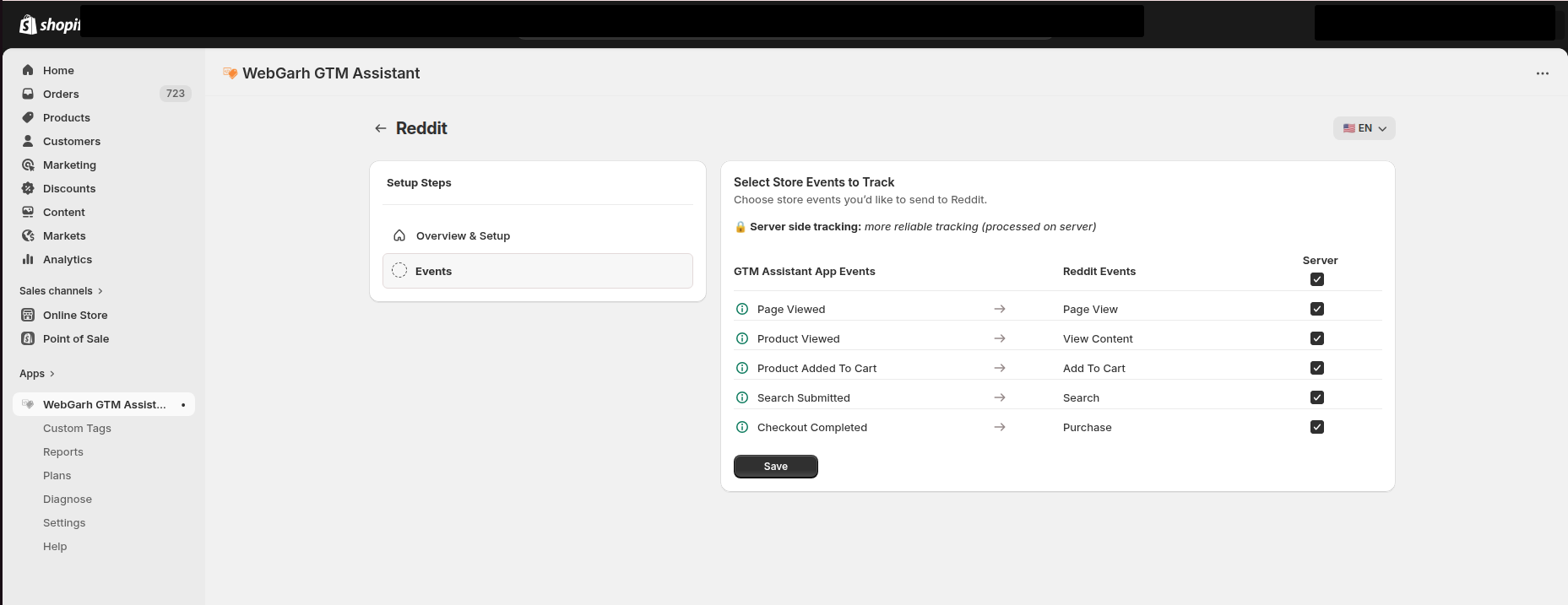Click the Products tag icon
This screenshot has height=605, width=1568.
tap(28, 117)
